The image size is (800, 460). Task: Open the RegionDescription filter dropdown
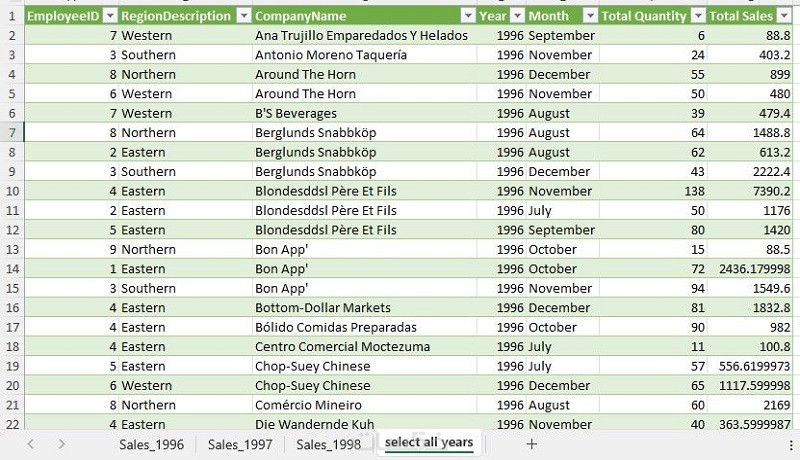(x=243, y=16)
